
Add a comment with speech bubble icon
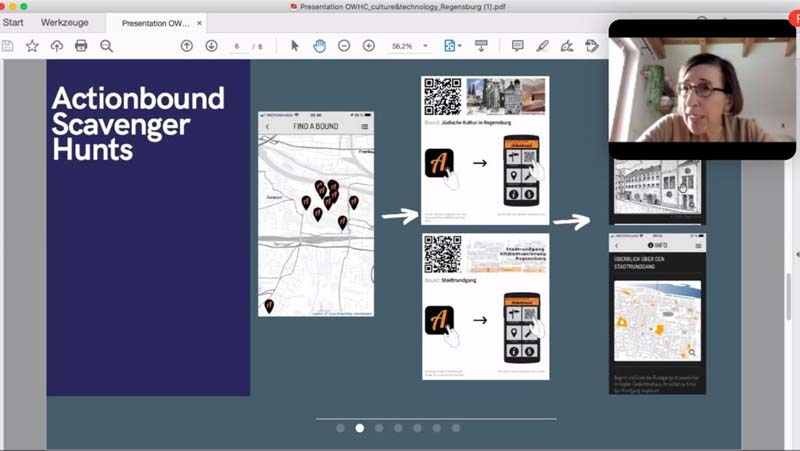(x=517, y=46)
